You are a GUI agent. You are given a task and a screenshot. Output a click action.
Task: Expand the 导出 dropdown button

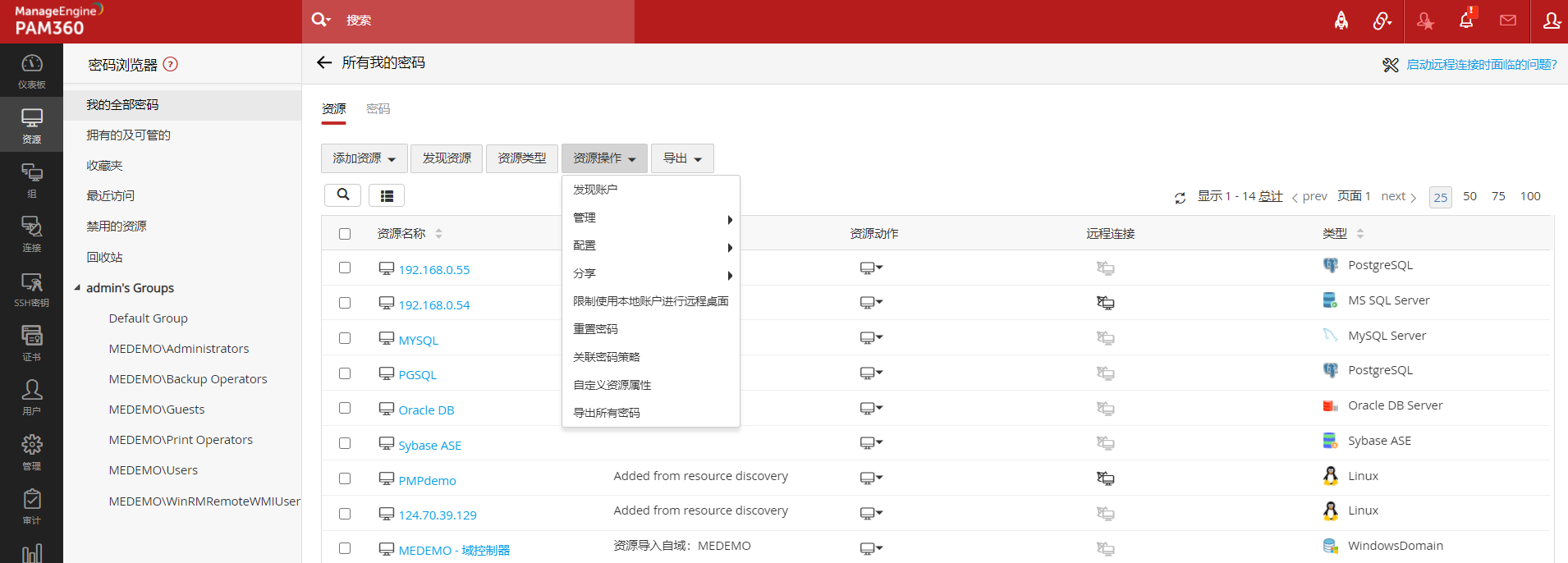click(x=682, y=158)
